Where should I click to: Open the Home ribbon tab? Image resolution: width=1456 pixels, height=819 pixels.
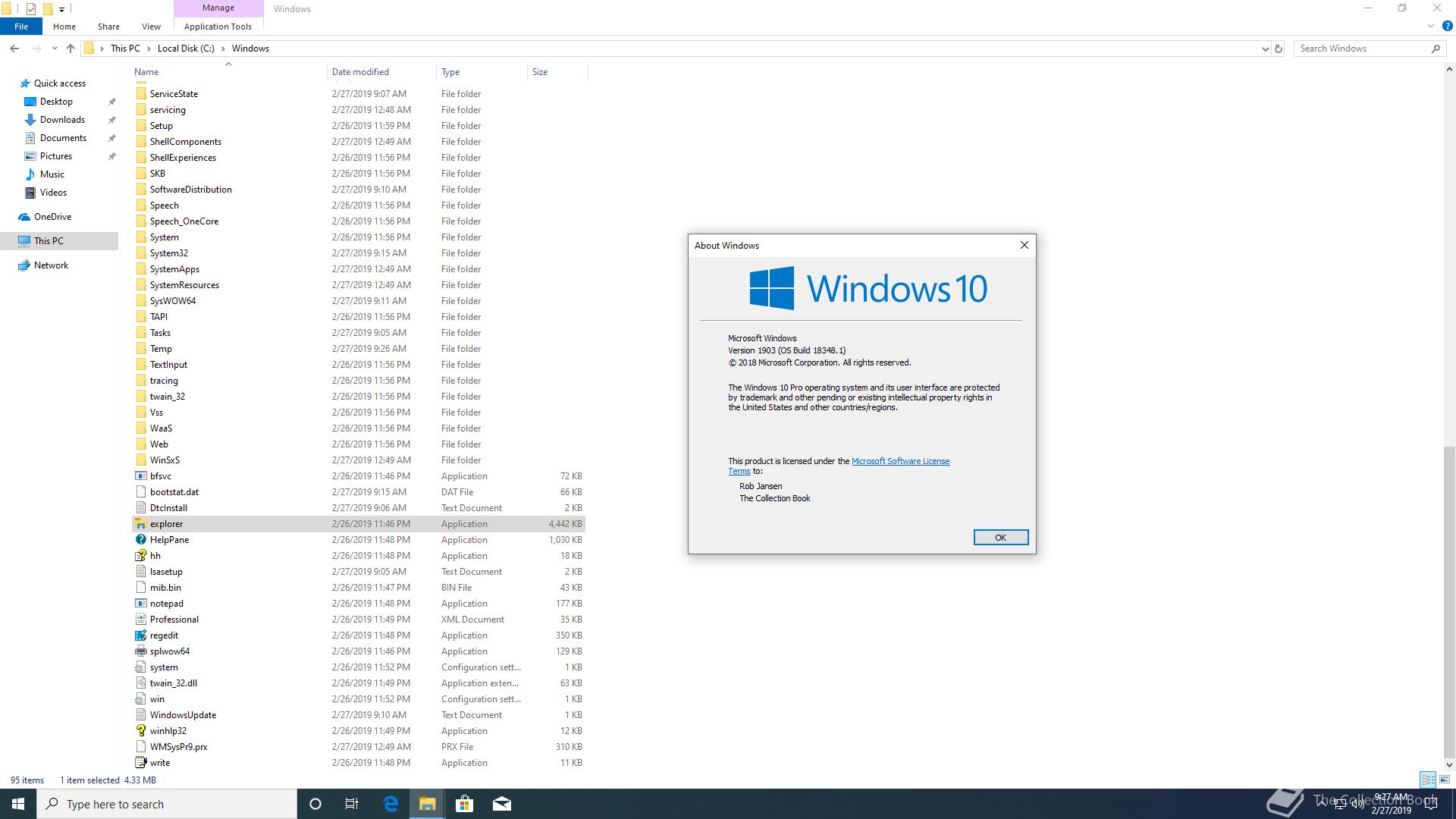(x=64, y=27)
